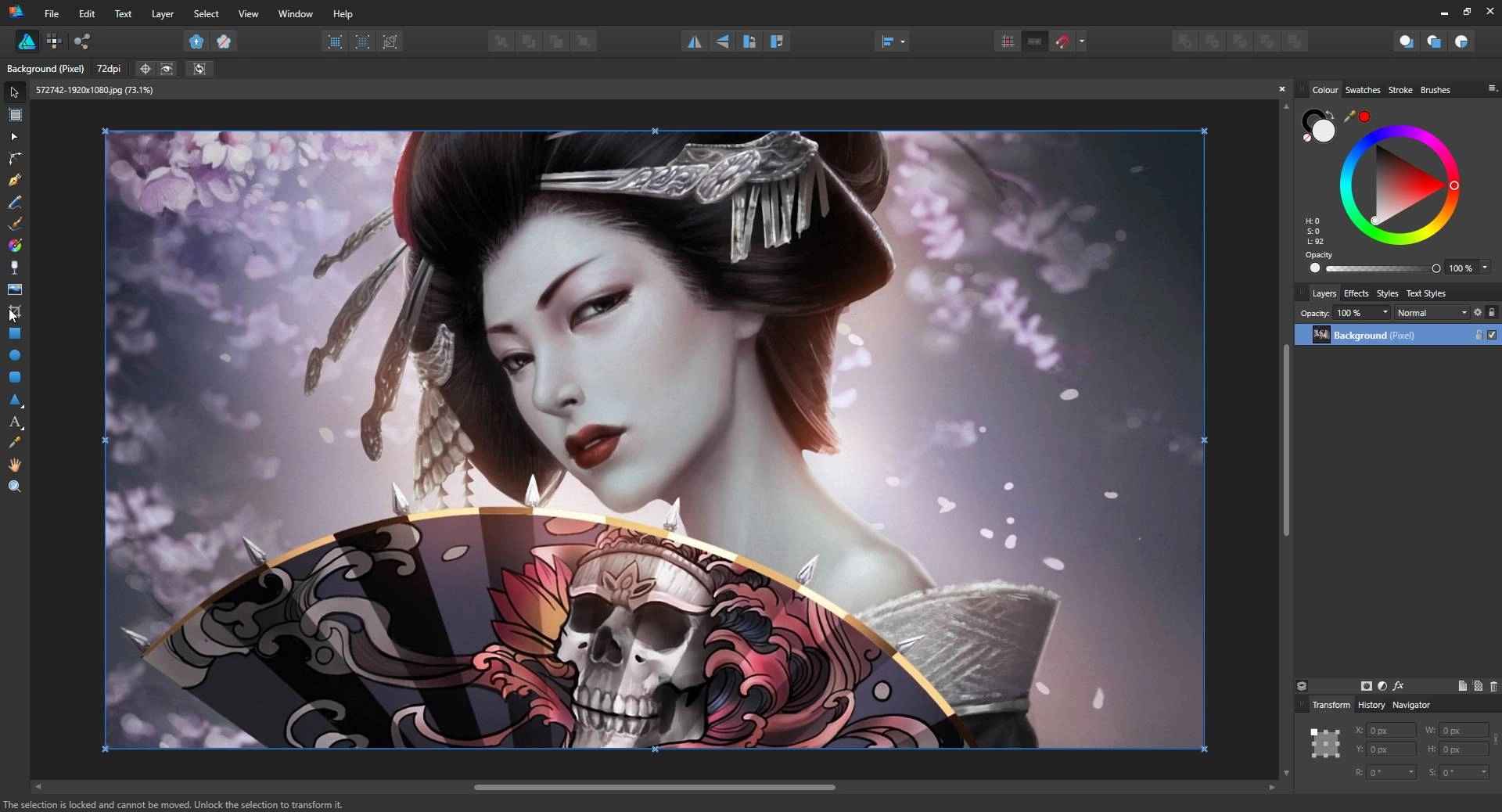Select the Vector Crop tool
Viewport: 1502px width, 812px height.
tap(15, 311)
